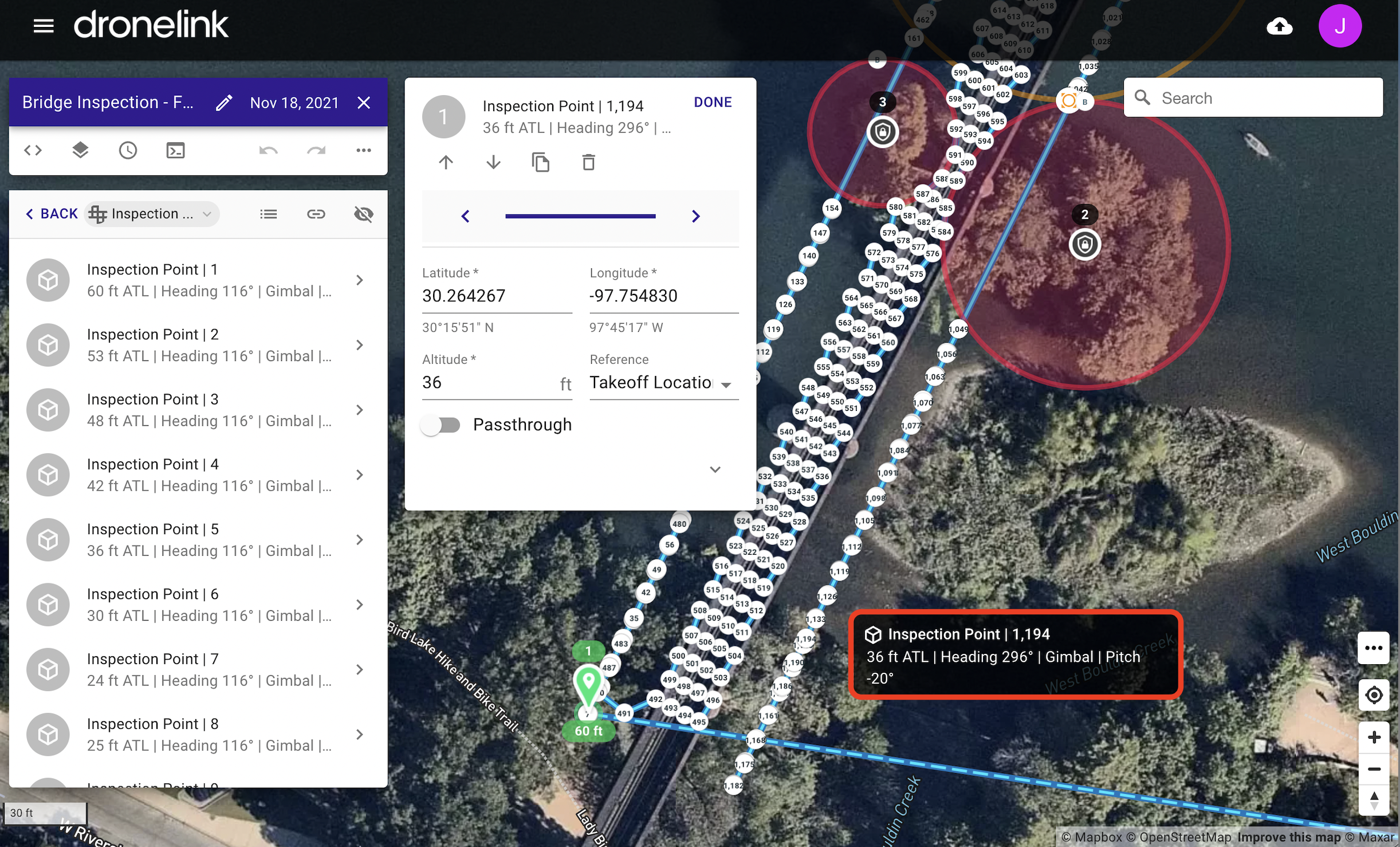Click DONE in the point editor
Image resolution: width=1400 pixels, height=847 pixels.
713,102
